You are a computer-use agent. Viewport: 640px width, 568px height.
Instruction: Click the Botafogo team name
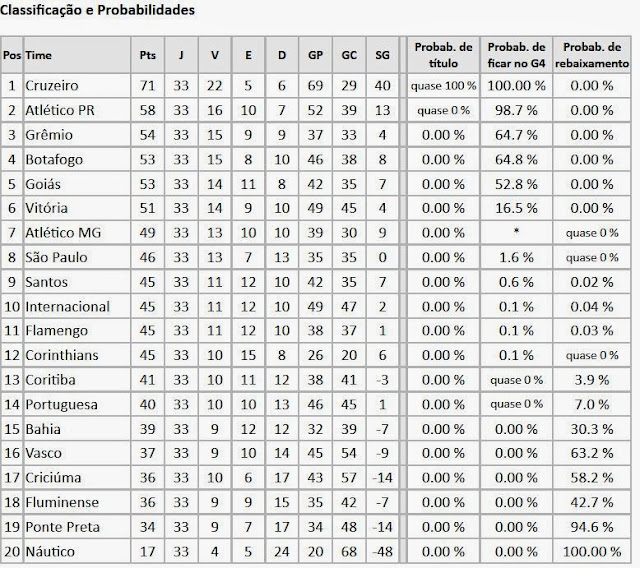(x=54, y=160)
